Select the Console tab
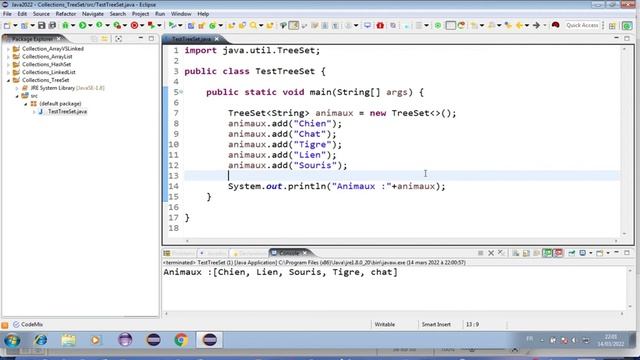640x360 pixels. coord(289,253)
